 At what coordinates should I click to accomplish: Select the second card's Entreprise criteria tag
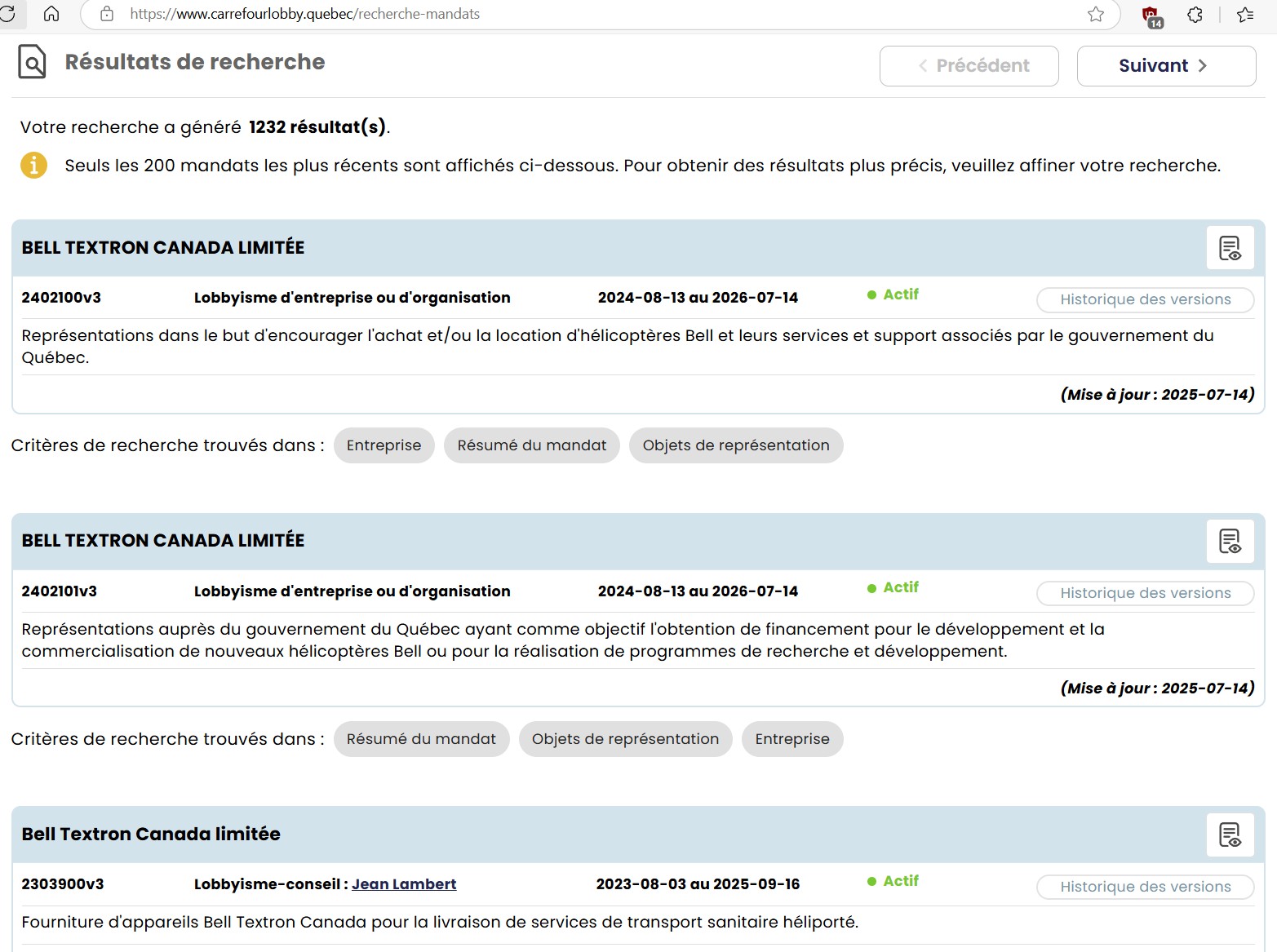792,739
